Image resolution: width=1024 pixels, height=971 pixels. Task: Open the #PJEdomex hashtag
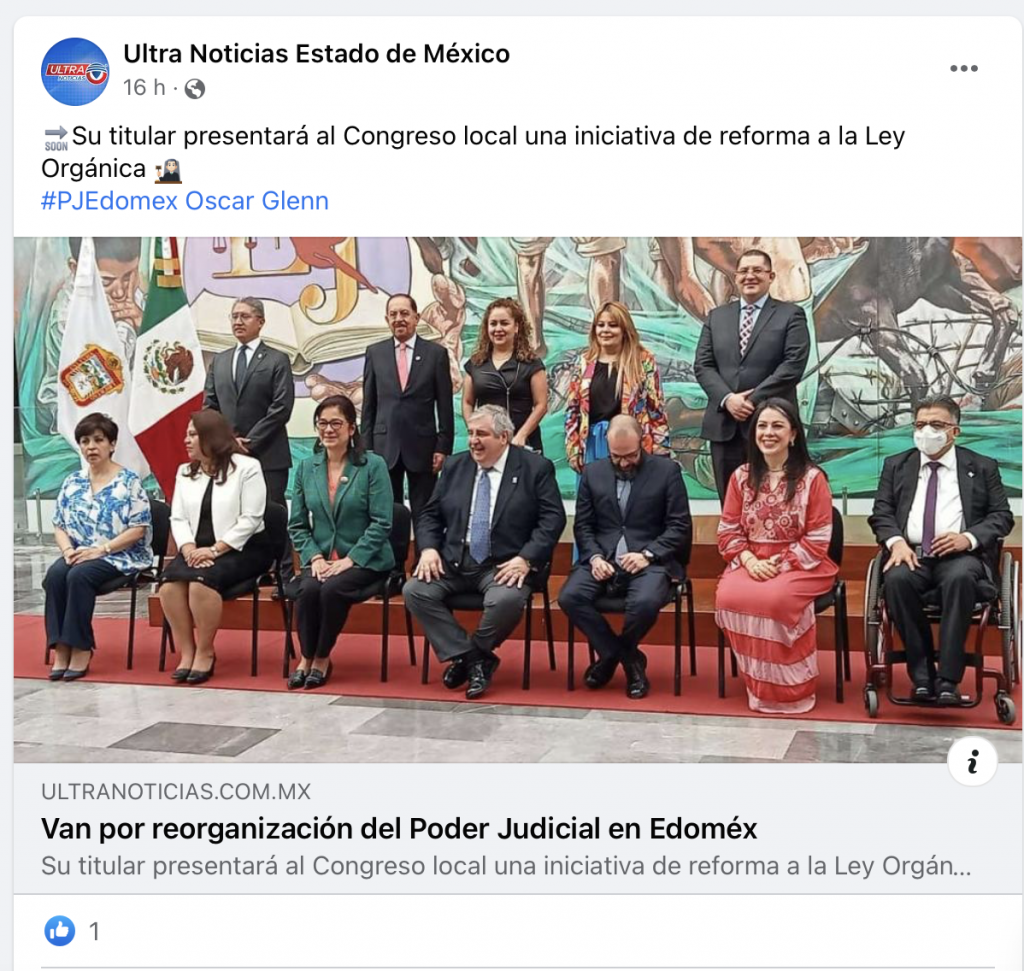pos(110,201)
